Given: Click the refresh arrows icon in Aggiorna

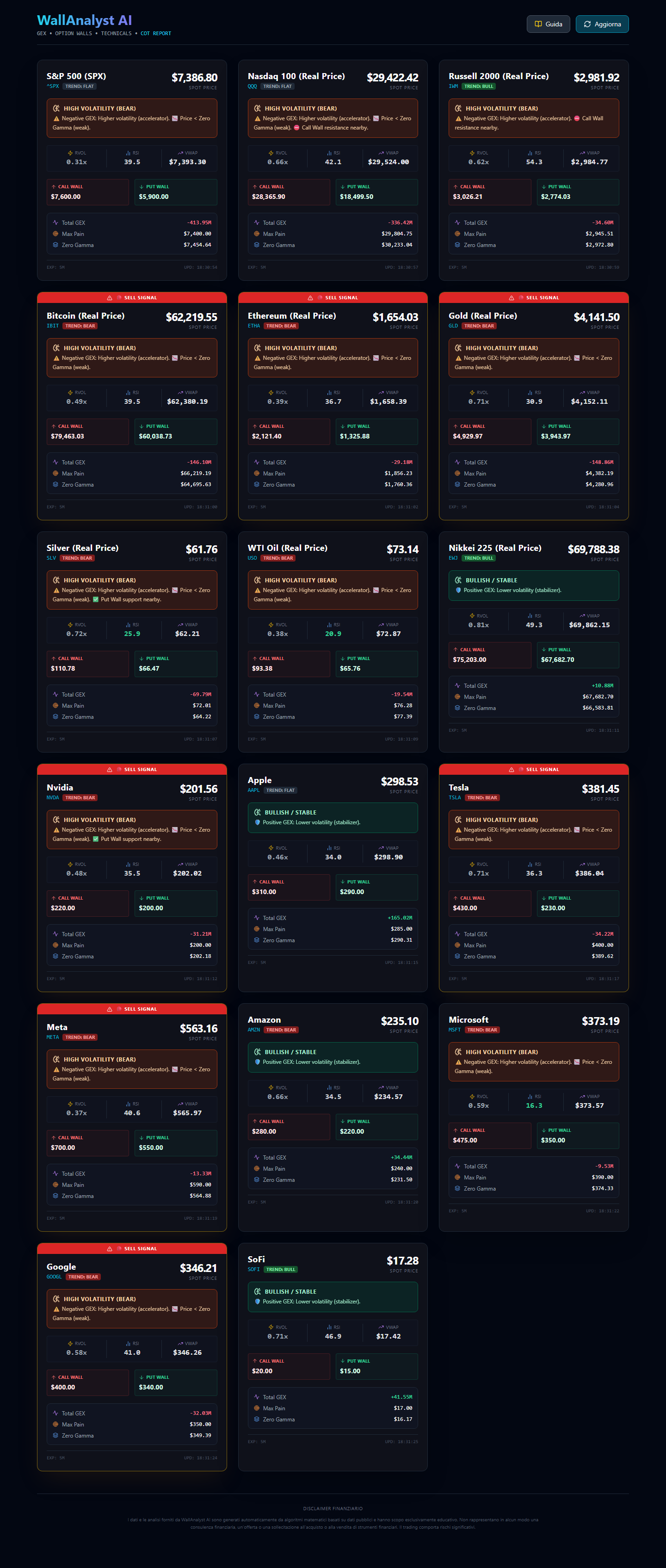Looking at the screenshot, I should tap(587, 25).
